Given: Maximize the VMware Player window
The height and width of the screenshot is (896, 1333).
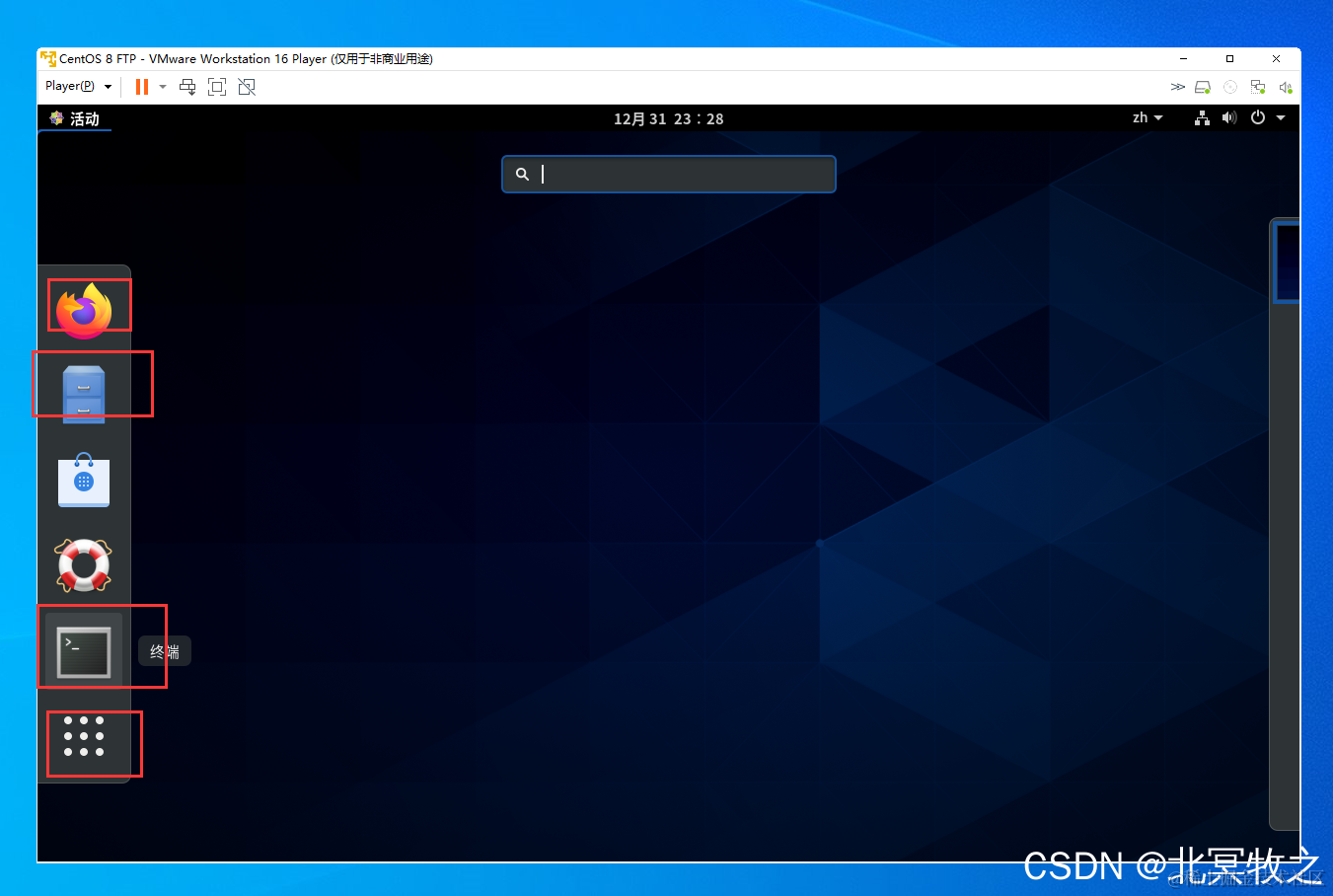Looking at the screenshot, I should [x=1229, y=59].
